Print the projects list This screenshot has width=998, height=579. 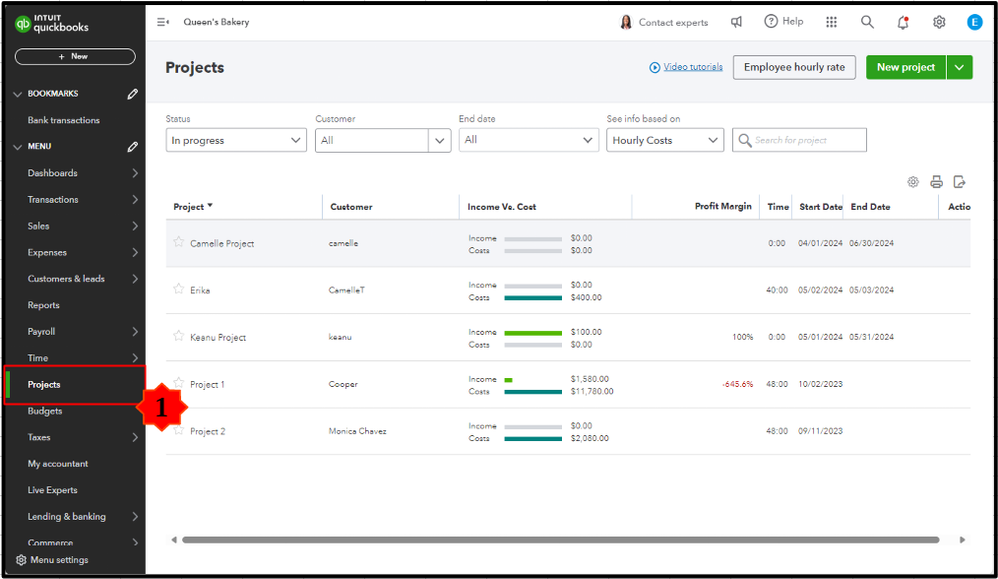tap(936, 182)
